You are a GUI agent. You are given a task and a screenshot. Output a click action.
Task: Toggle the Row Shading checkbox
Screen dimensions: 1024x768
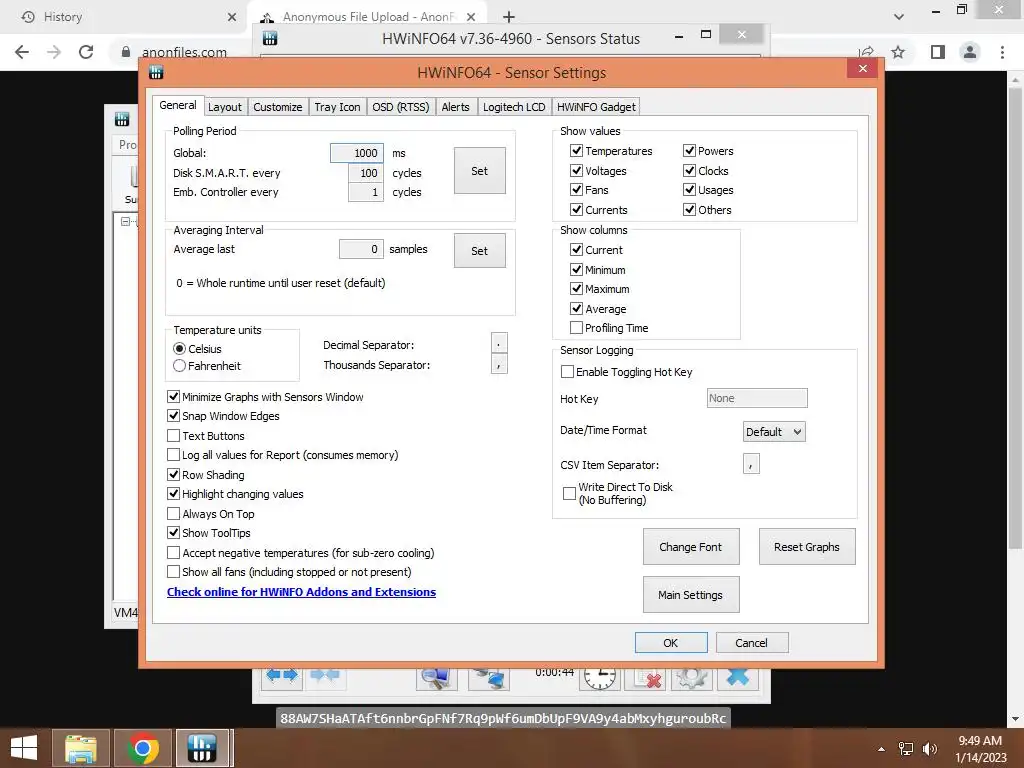173,474
